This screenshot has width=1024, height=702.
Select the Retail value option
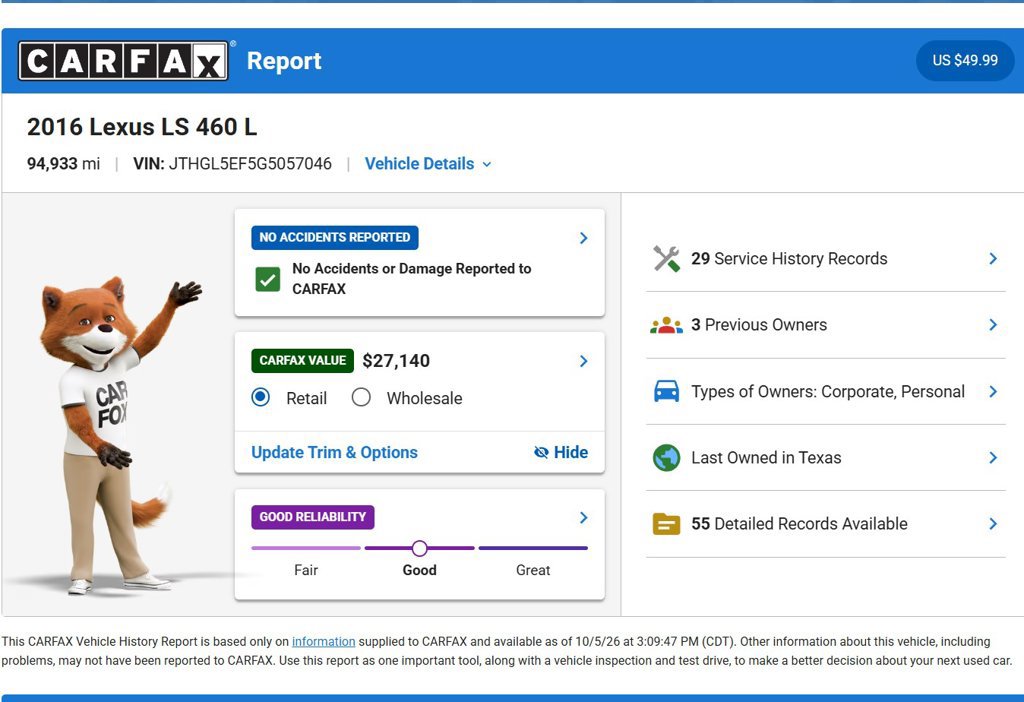[x=261, y=397]
